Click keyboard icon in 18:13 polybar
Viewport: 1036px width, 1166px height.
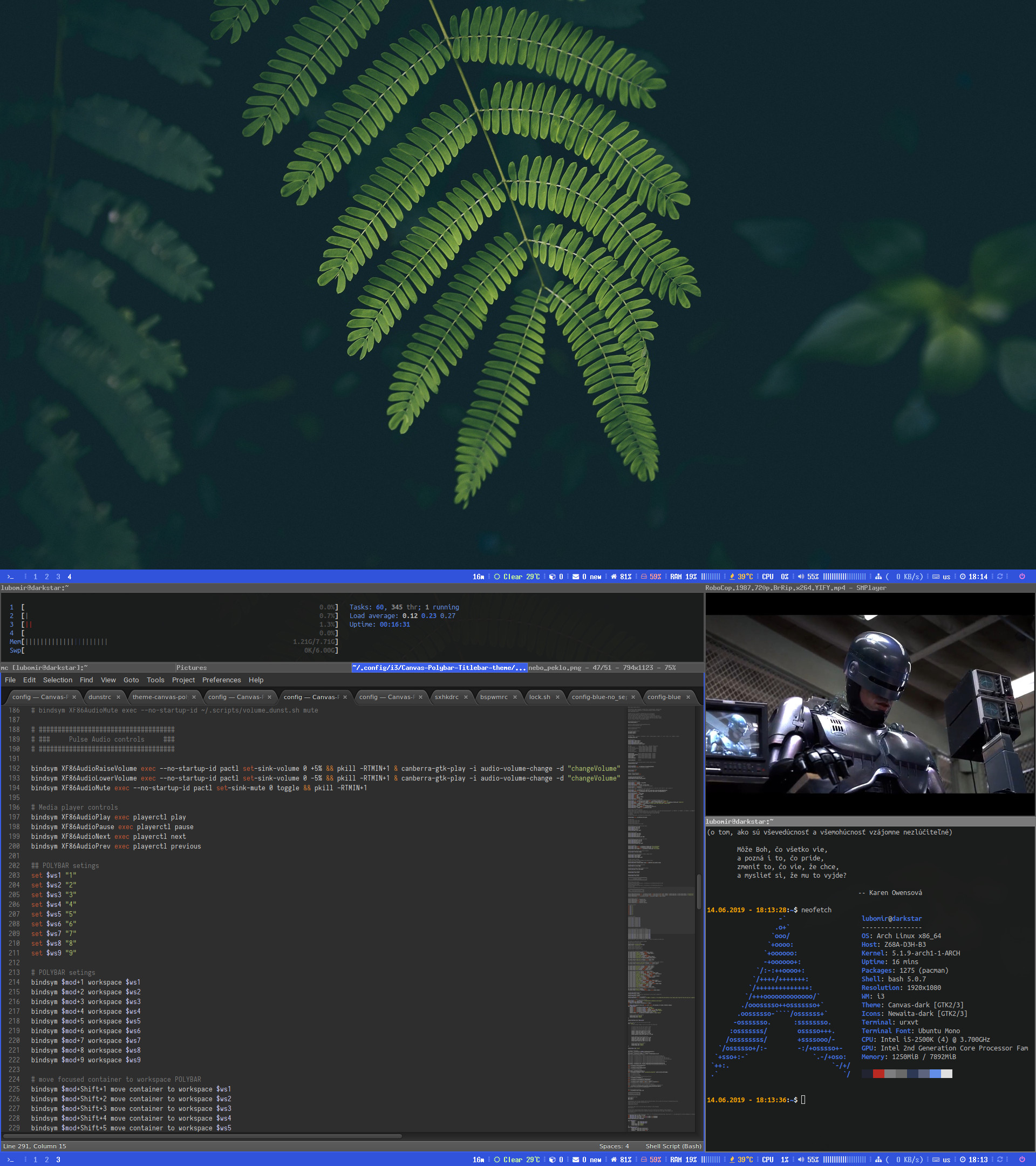click(x=936, y=1160)
